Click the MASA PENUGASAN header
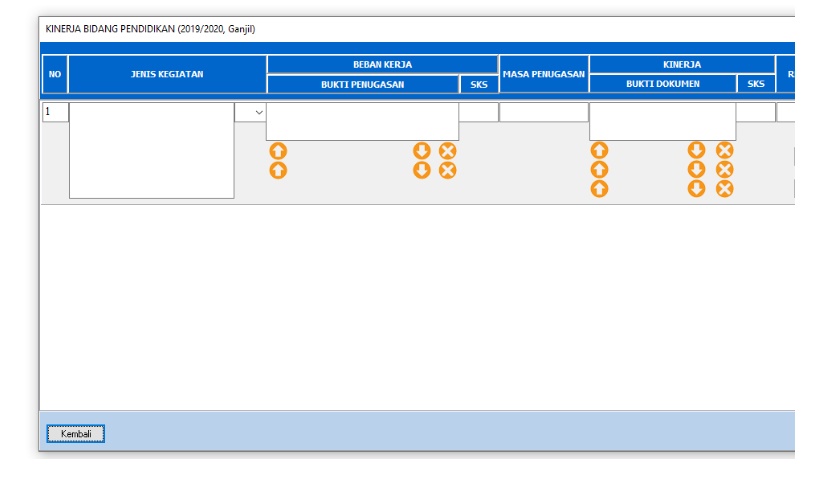This screenshot has width=825, height=482. [x=544, y=74]
